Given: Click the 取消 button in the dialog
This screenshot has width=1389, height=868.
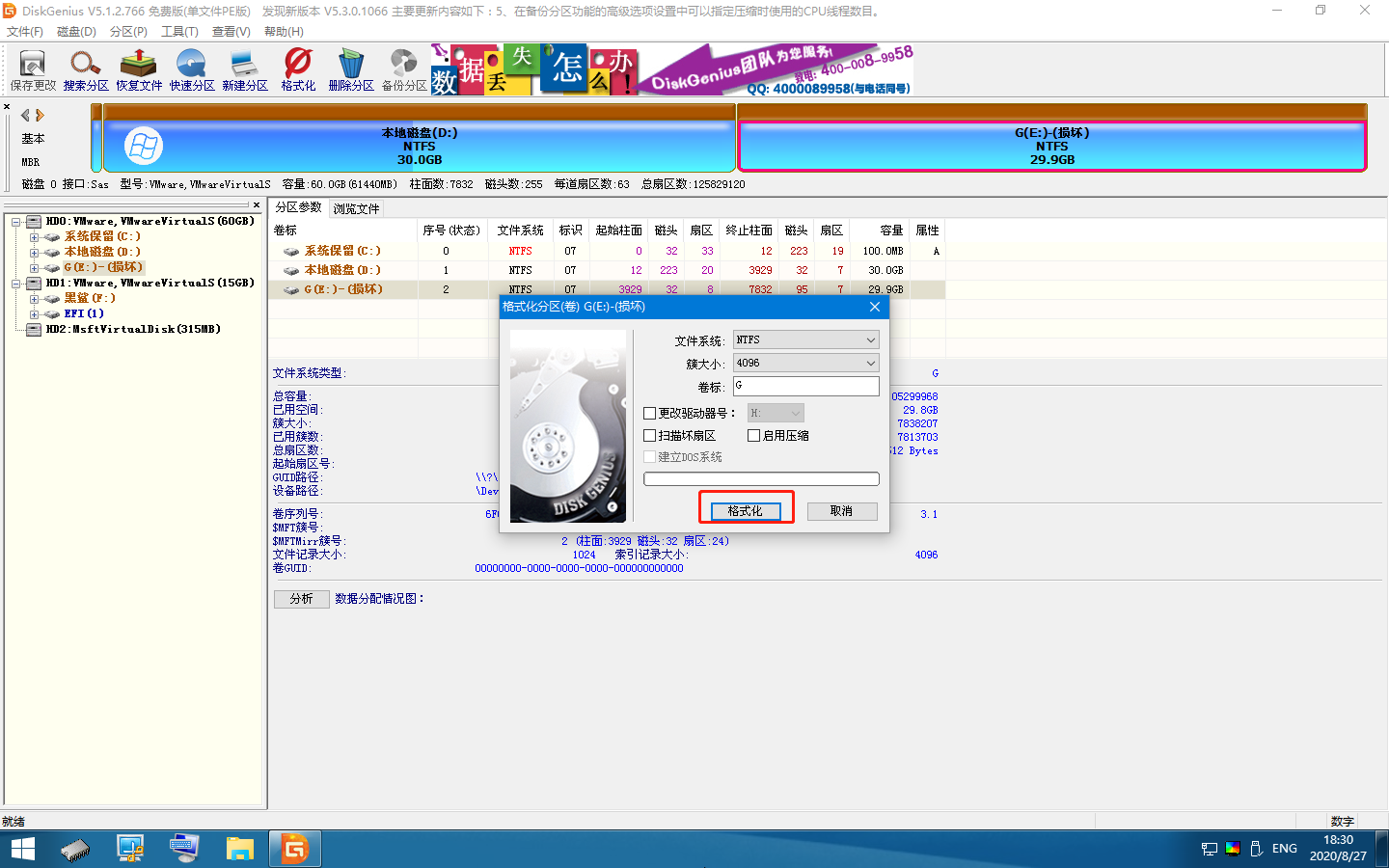Looking at the screenshot, I should (x=841, y=511).
